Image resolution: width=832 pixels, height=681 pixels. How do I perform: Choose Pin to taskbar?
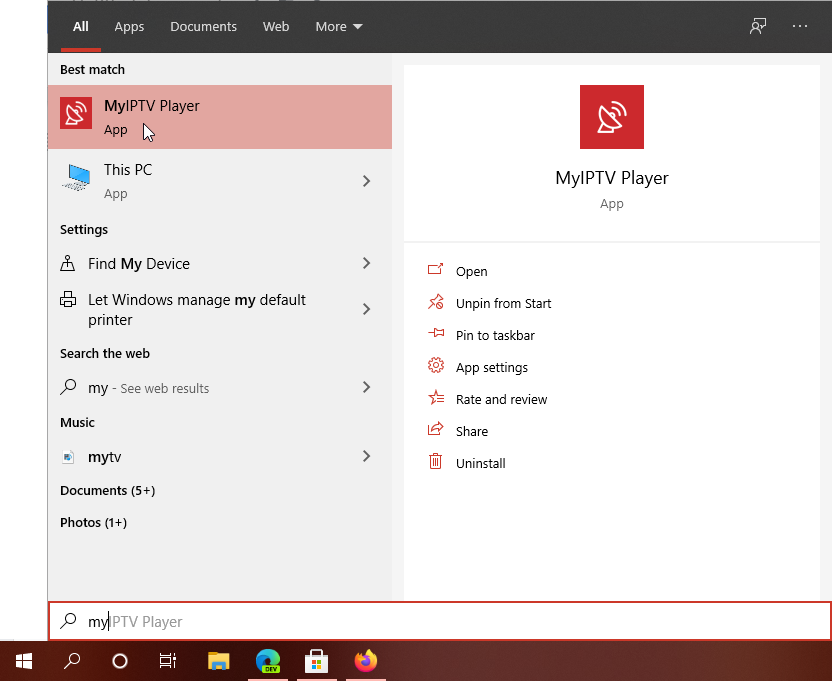495,335
